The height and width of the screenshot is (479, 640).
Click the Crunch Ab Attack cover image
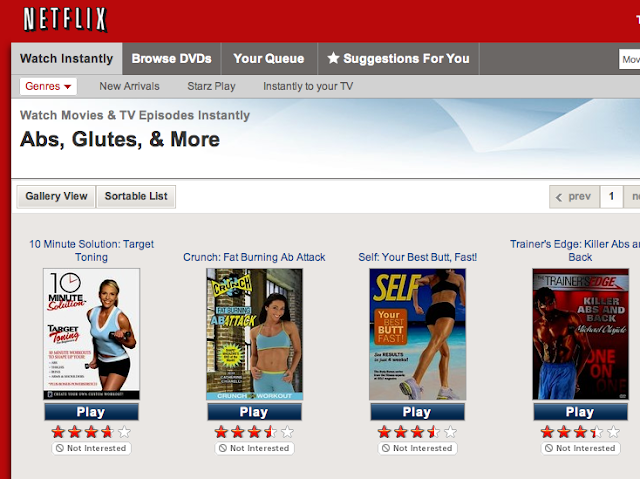pos(254,334)
